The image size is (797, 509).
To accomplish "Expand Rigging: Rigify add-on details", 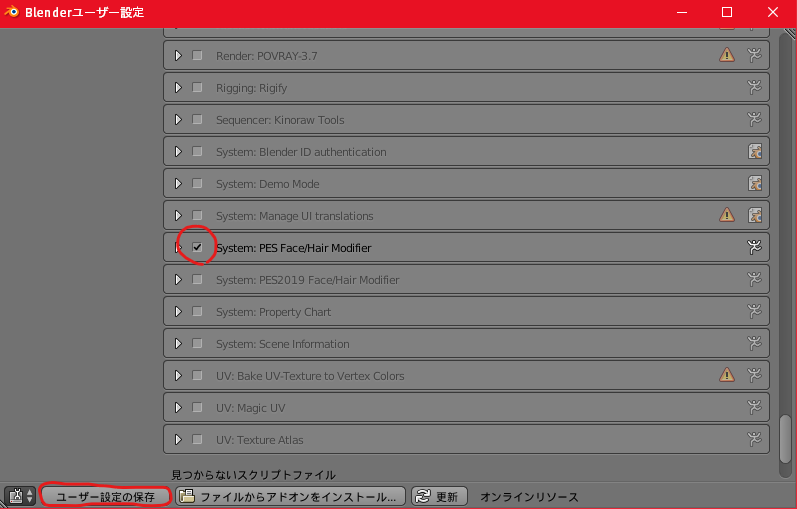I will tap(178, 87).
